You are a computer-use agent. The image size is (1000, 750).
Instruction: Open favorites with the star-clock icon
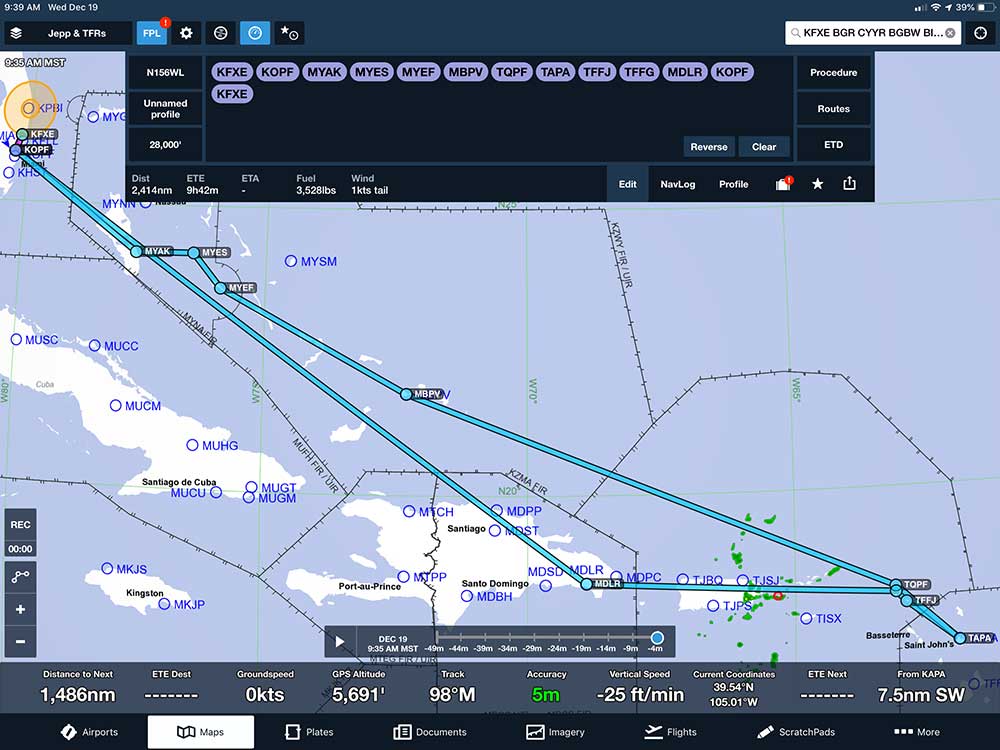click(x=290, y=32)
